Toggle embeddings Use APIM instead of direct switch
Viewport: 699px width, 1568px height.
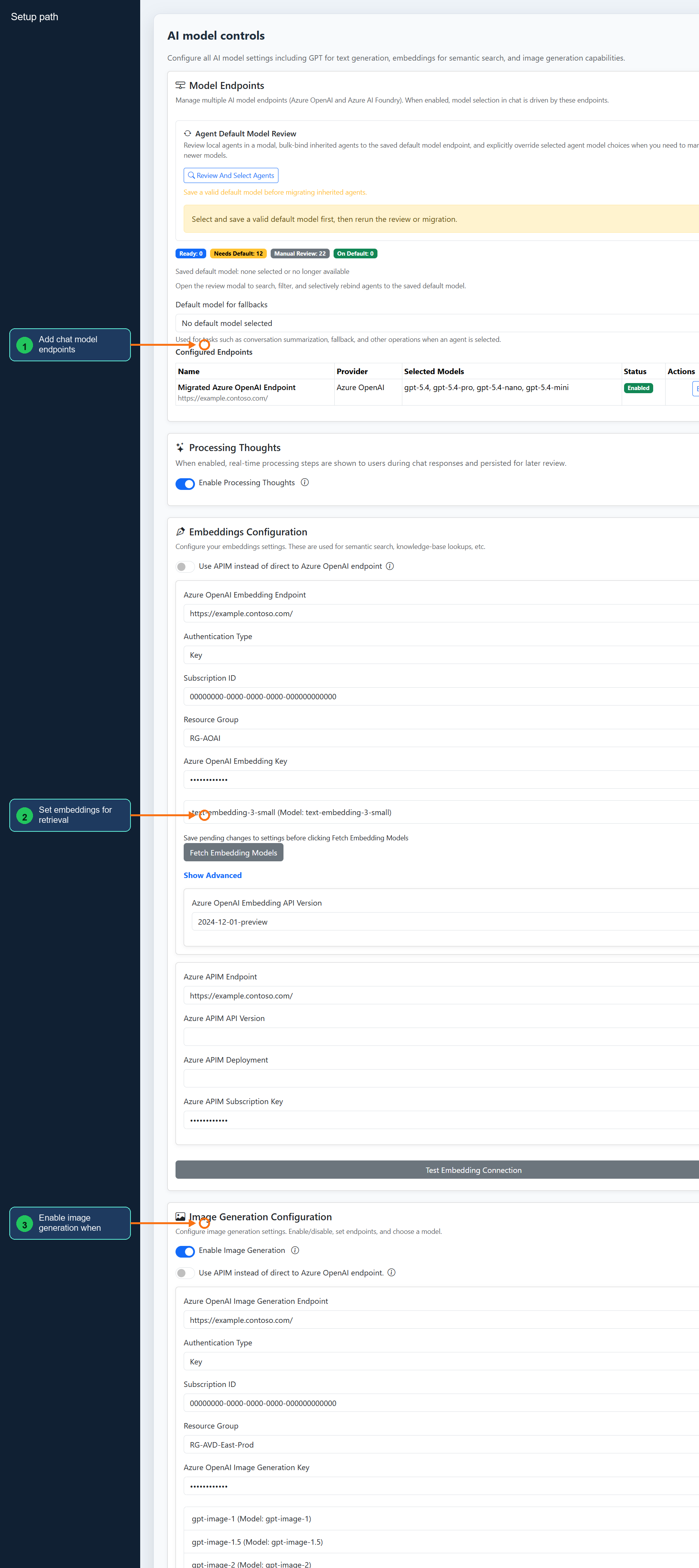point(185,567)
